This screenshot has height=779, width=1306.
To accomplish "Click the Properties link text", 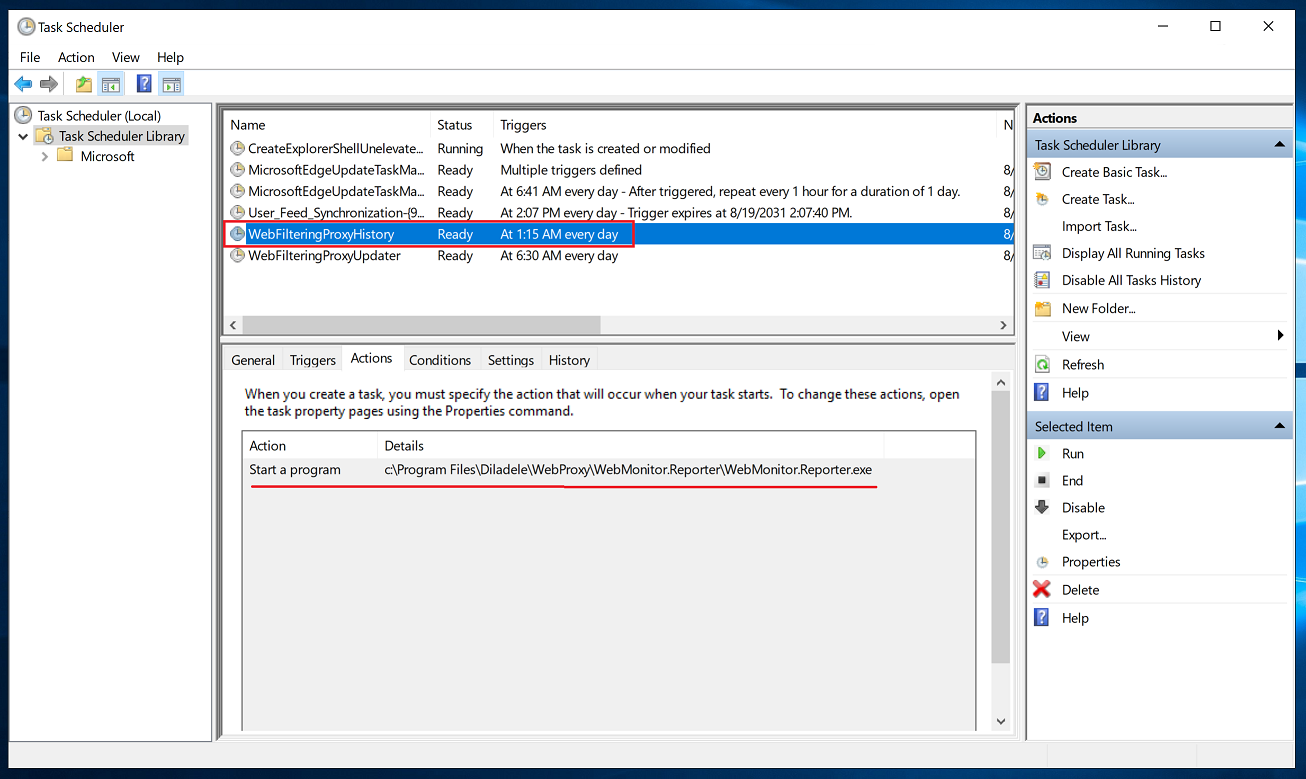I will (1091, 562).
